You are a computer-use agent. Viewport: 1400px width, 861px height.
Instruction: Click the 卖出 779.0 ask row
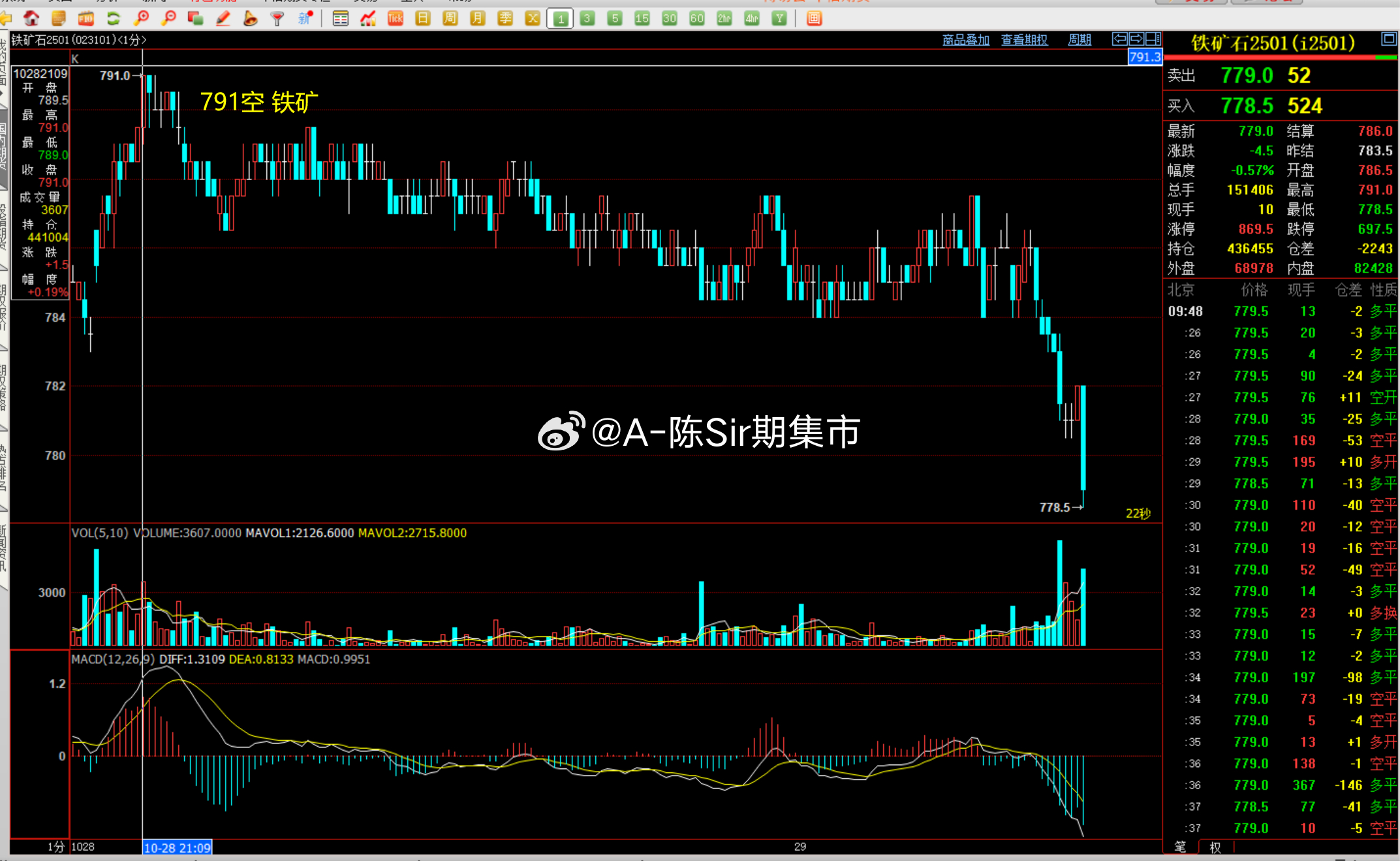pyautogui.click(x=1281, y=76)
